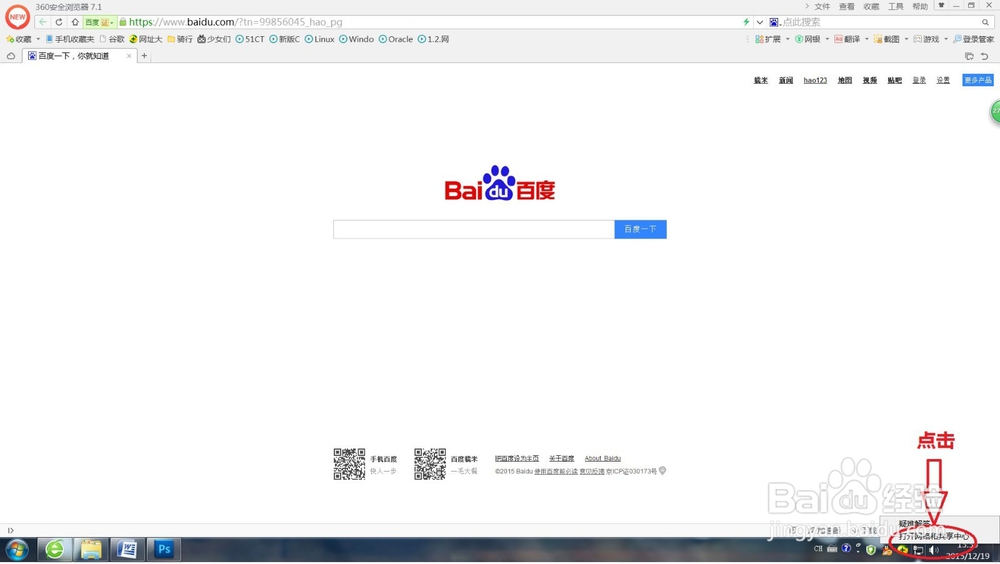This screenshot has width=1000, height=564.
Task: Click the 更多产品 blue button
Action: click(978, 80)
